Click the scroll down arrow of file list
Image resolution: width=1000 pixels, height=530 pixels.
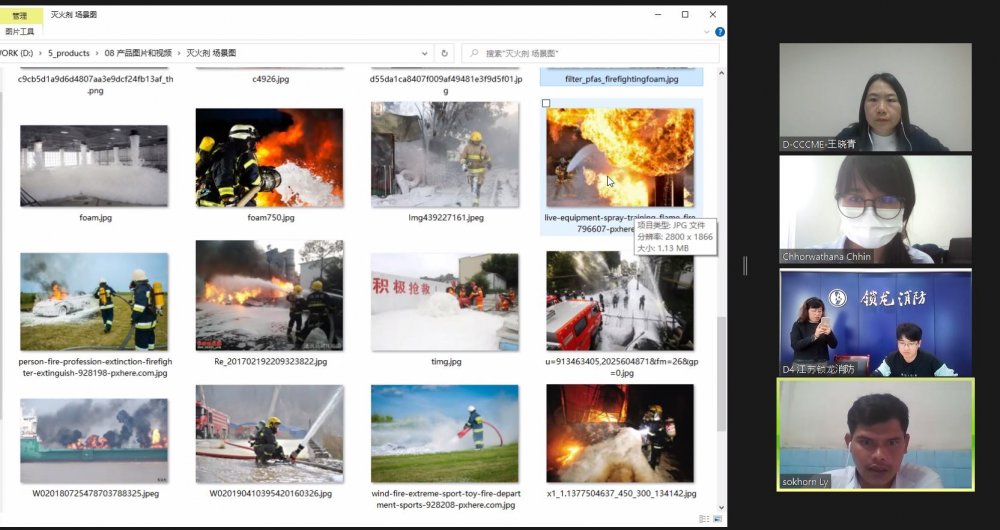722,508
